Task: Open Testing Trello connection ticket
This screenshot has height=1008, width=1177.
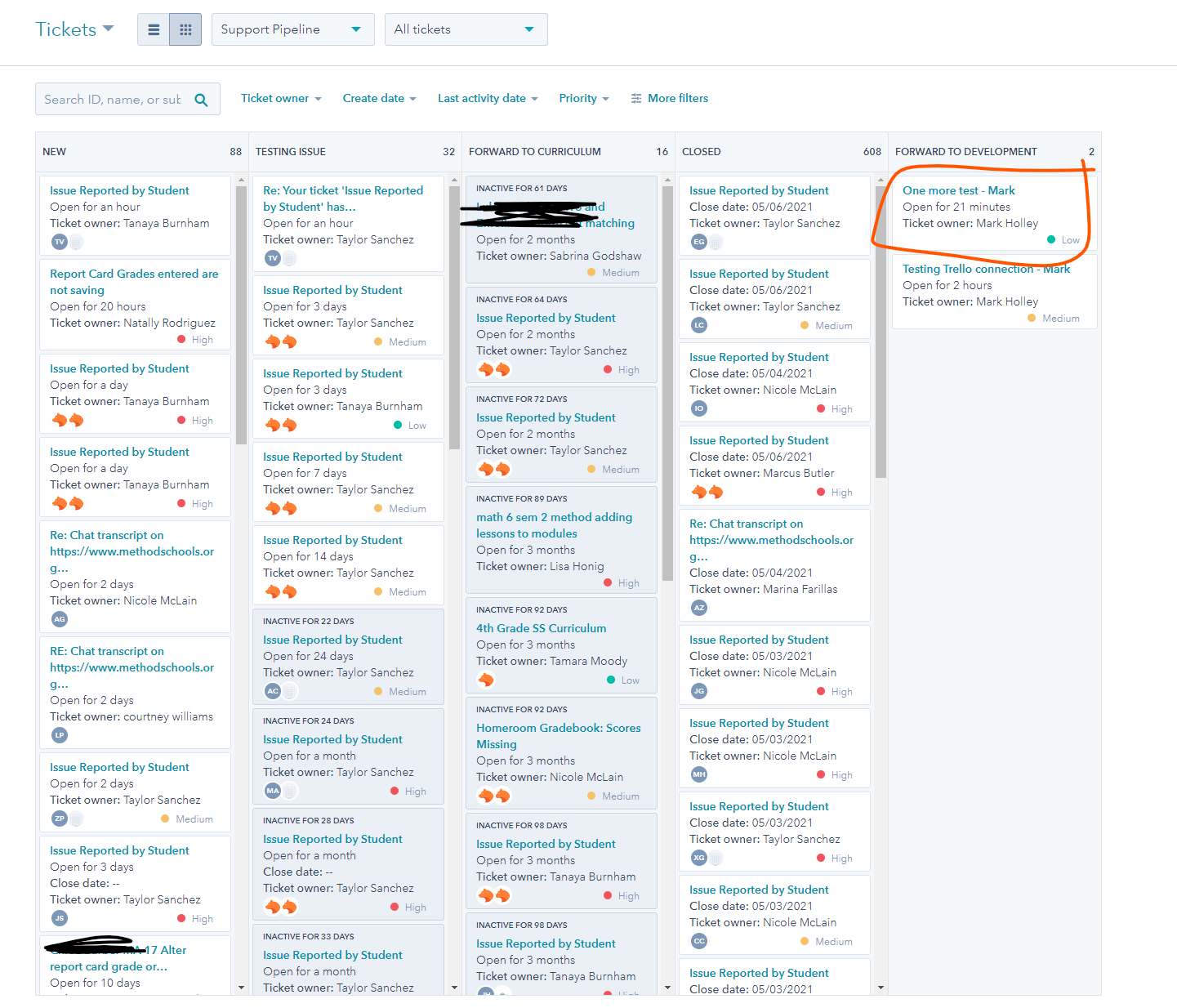Action: 985,269
